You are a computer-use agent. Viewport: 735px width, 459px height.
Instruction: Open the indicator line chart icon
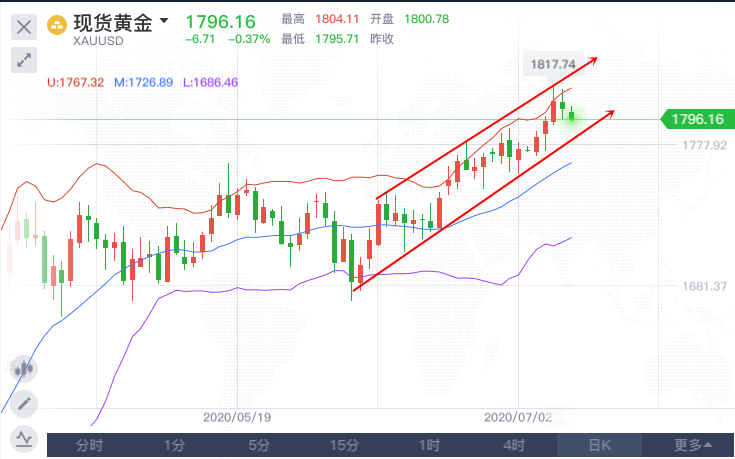pos(22,438)
